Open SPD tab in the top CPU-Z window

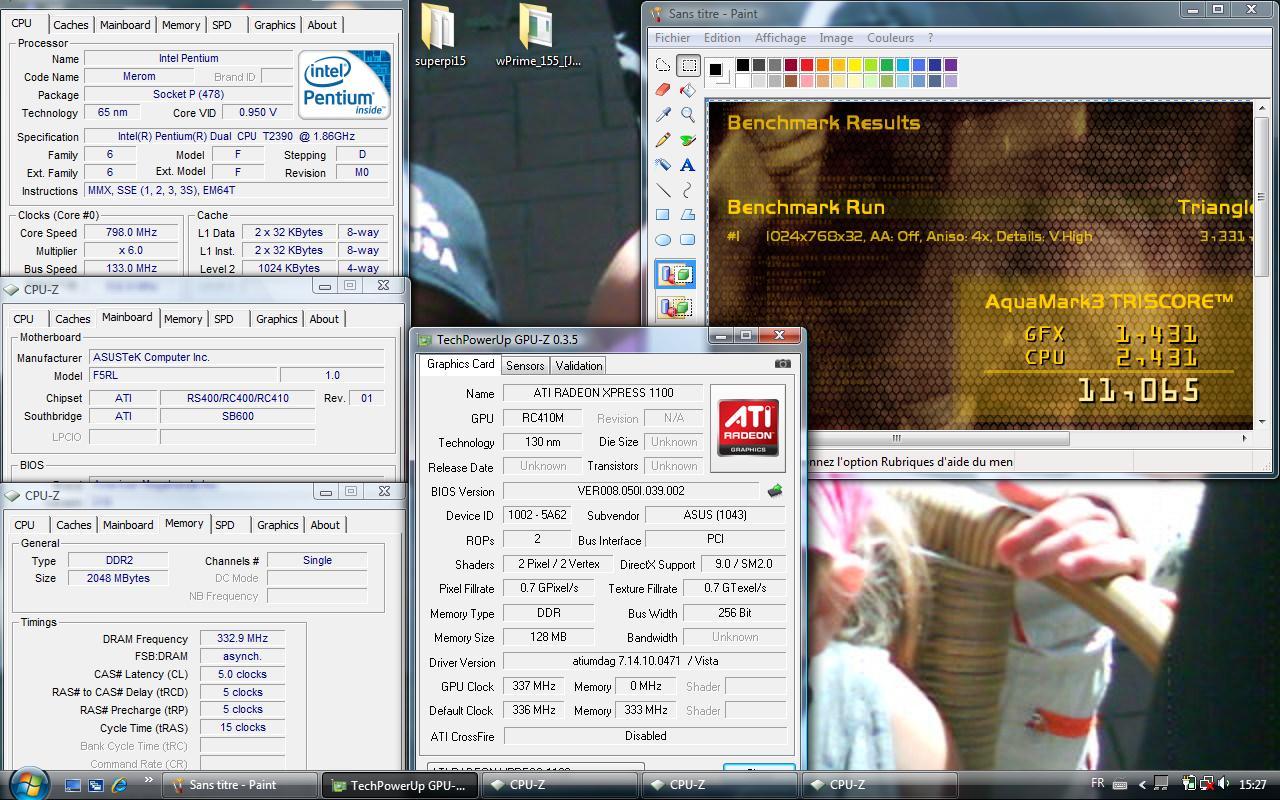point(222,25)
